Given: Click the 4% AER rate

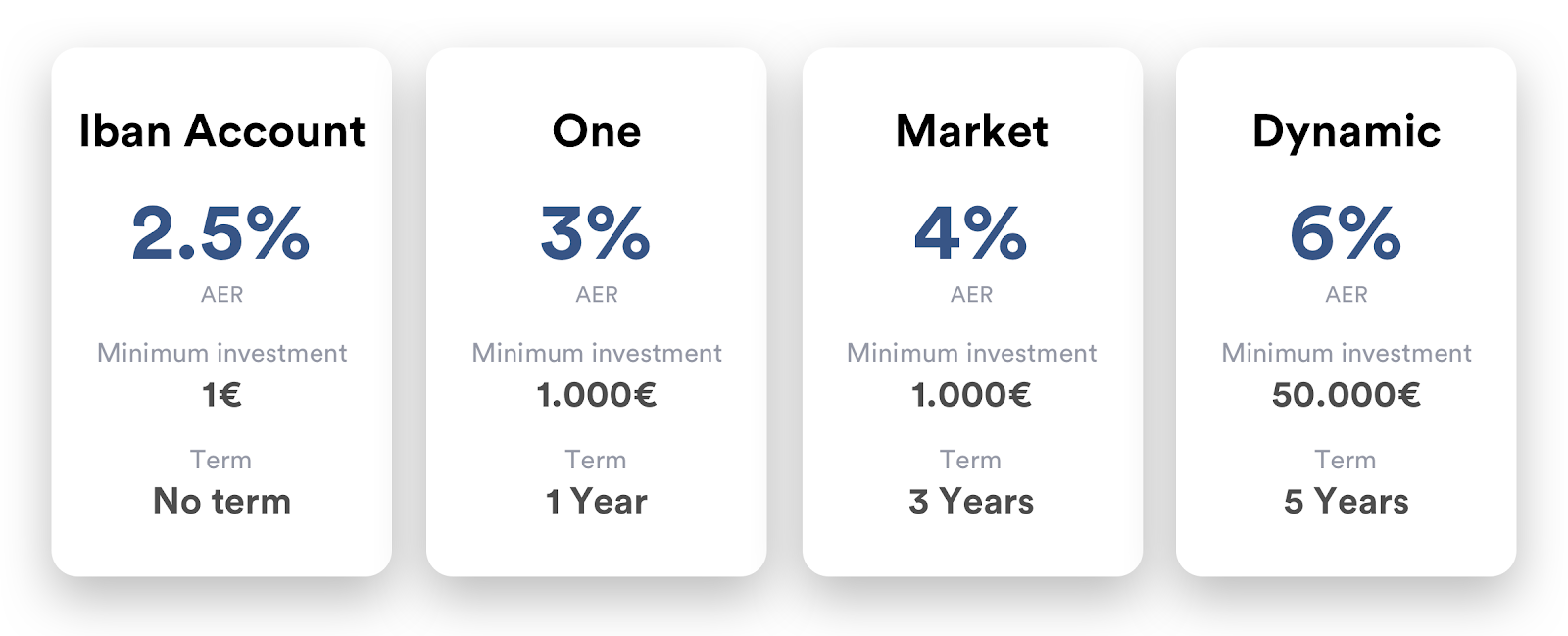Looking at the screenshot, I should click(971, 233).
